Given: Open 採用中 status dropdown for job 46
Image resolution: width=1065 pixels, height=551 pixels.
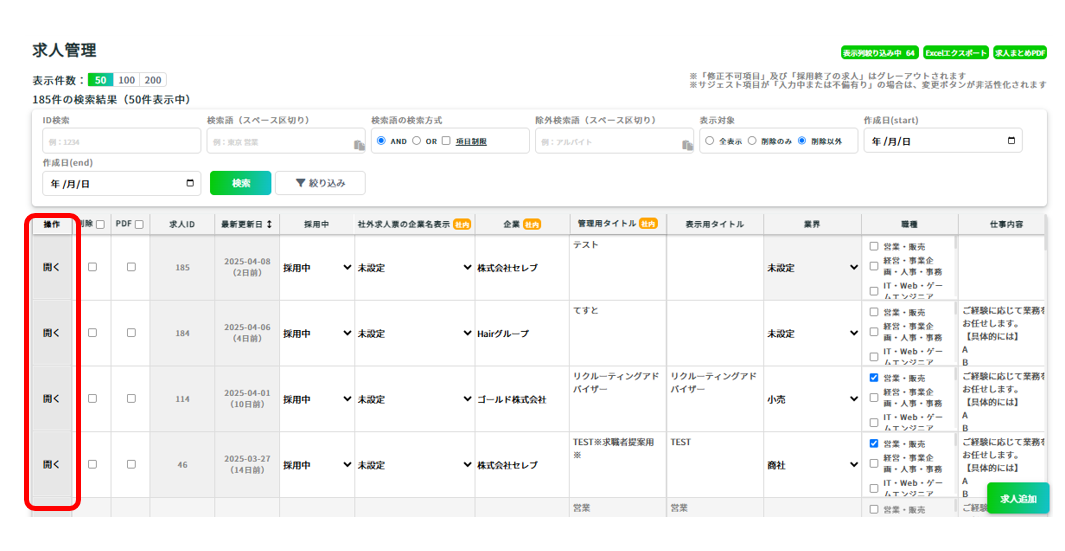Looking at the screenshot, I should click(317, 465).
